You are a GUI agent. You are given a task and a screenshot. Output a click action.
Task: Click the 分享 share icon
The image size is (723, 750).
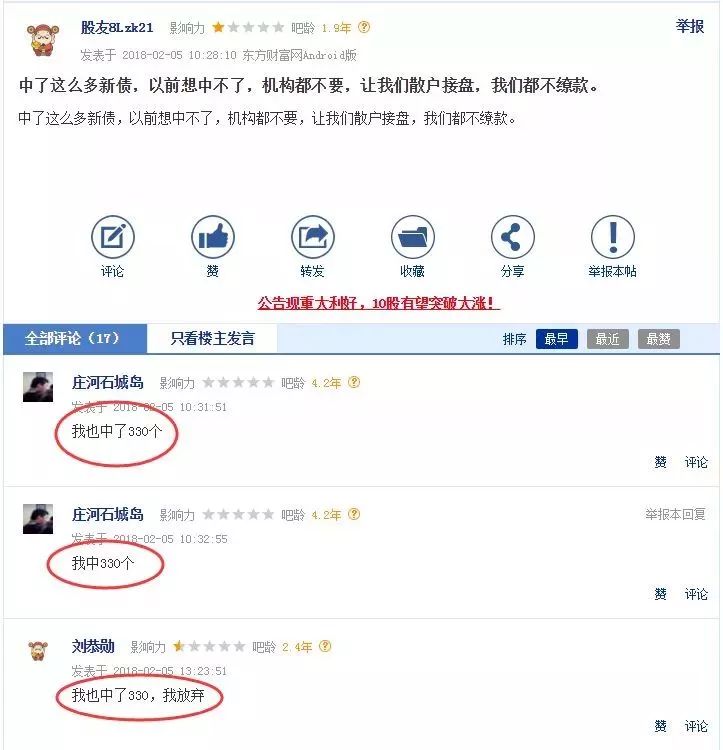tap(513, 237)
